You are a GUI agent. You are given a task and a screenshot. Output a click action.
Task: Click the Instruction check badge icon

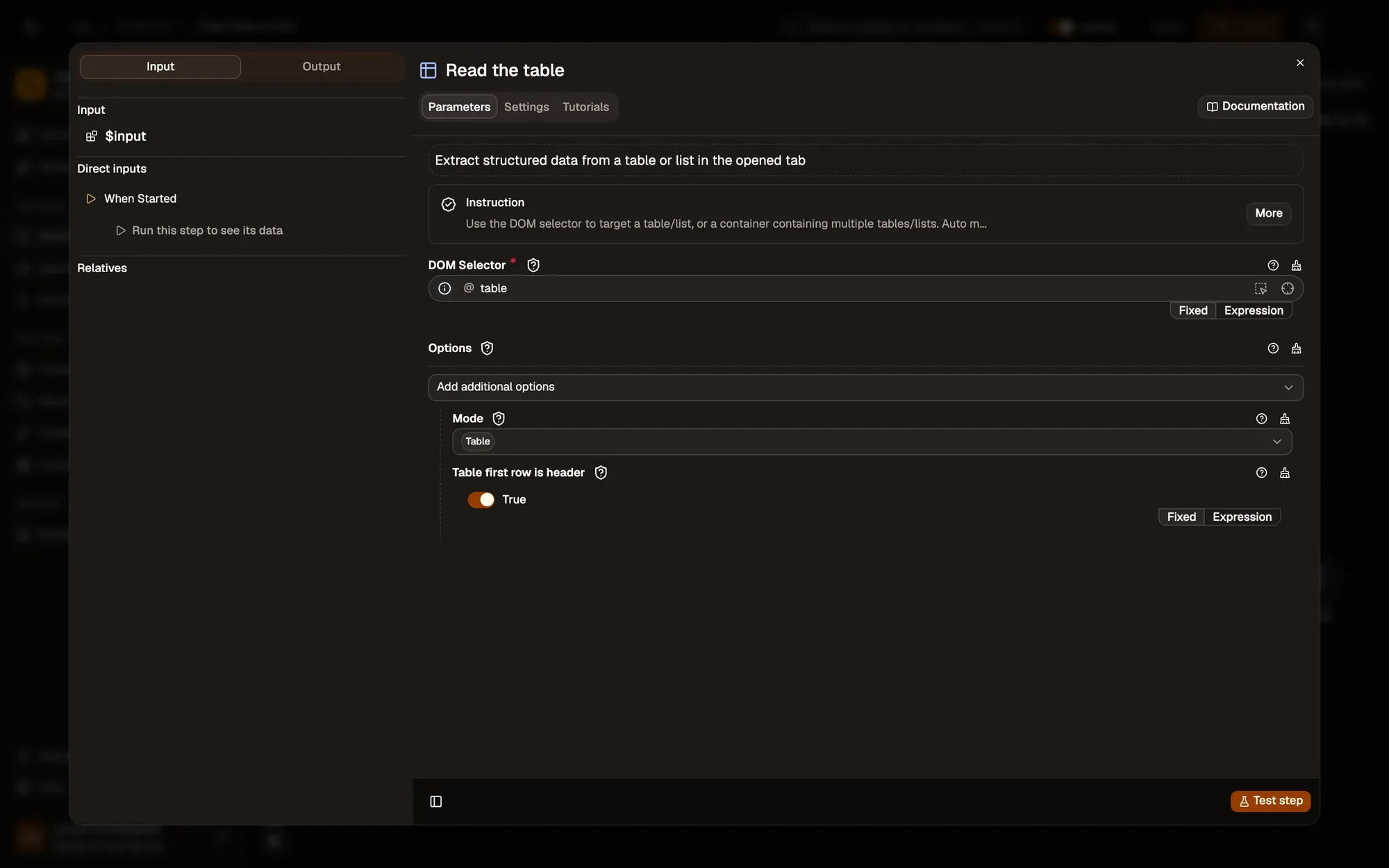(x=449, y=204)
